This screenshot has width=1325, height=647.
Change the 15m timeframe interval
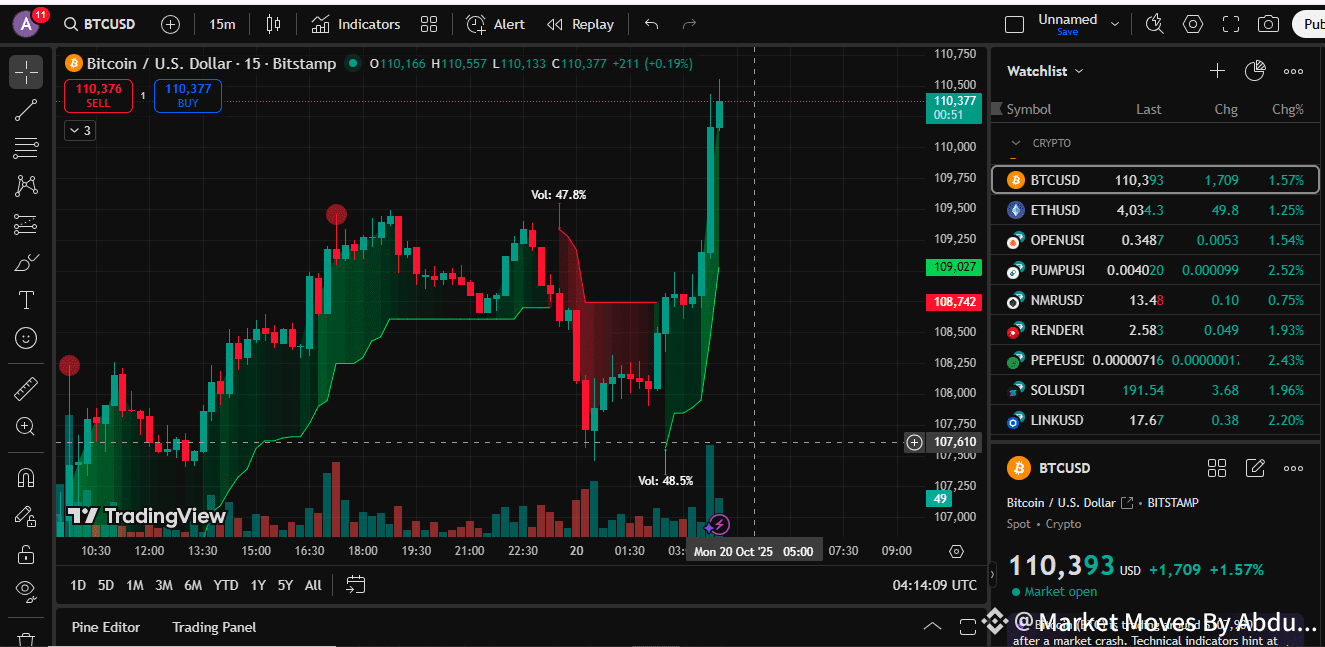click(222, 24)
